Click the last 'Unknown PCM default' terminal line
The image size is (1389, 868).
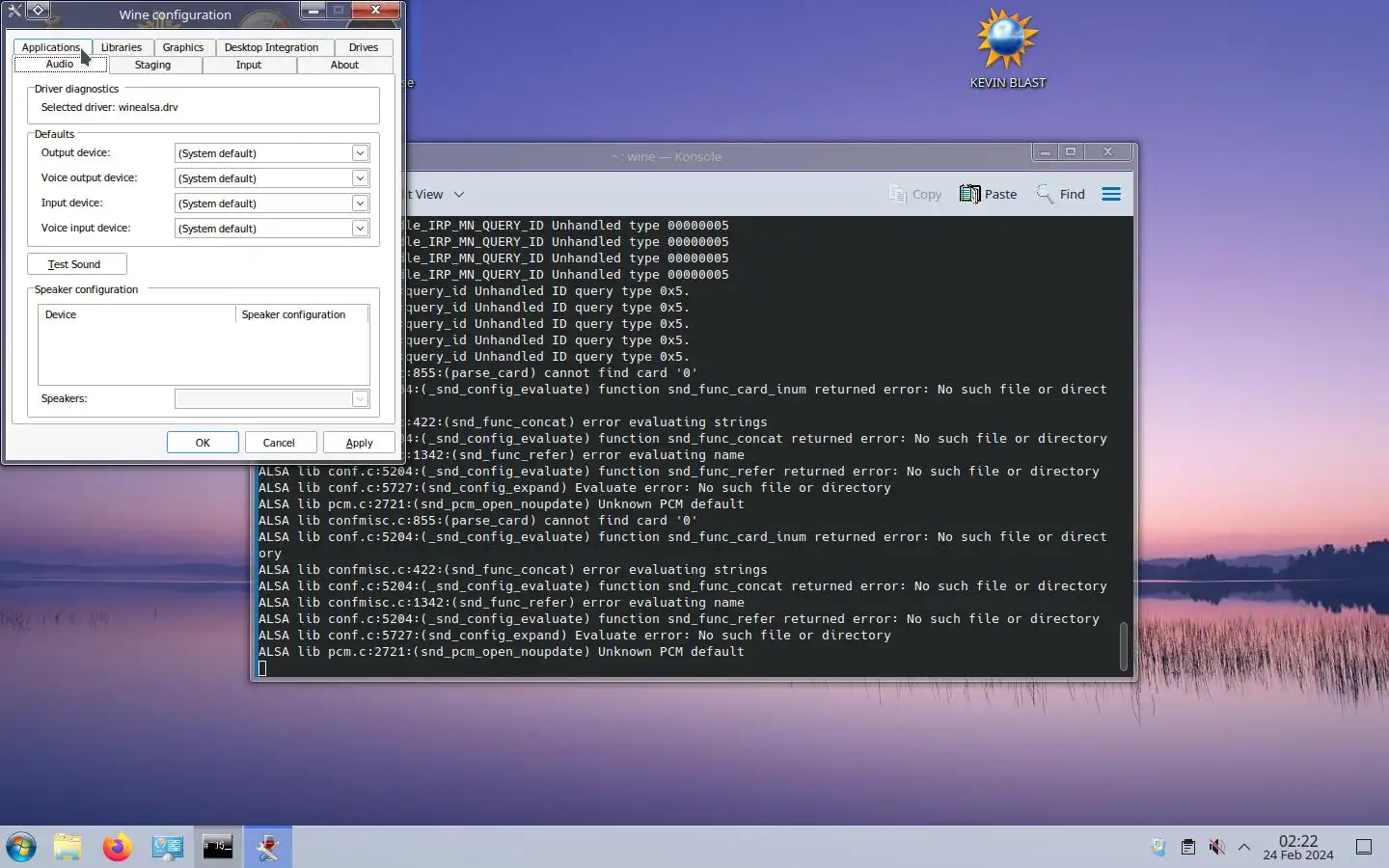click(501, 652)
